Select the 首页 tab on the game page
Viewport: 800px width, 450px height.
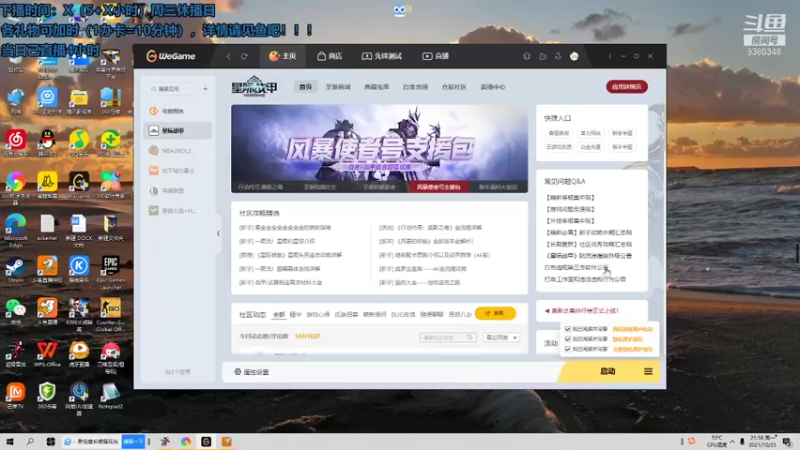coord(306,87)
